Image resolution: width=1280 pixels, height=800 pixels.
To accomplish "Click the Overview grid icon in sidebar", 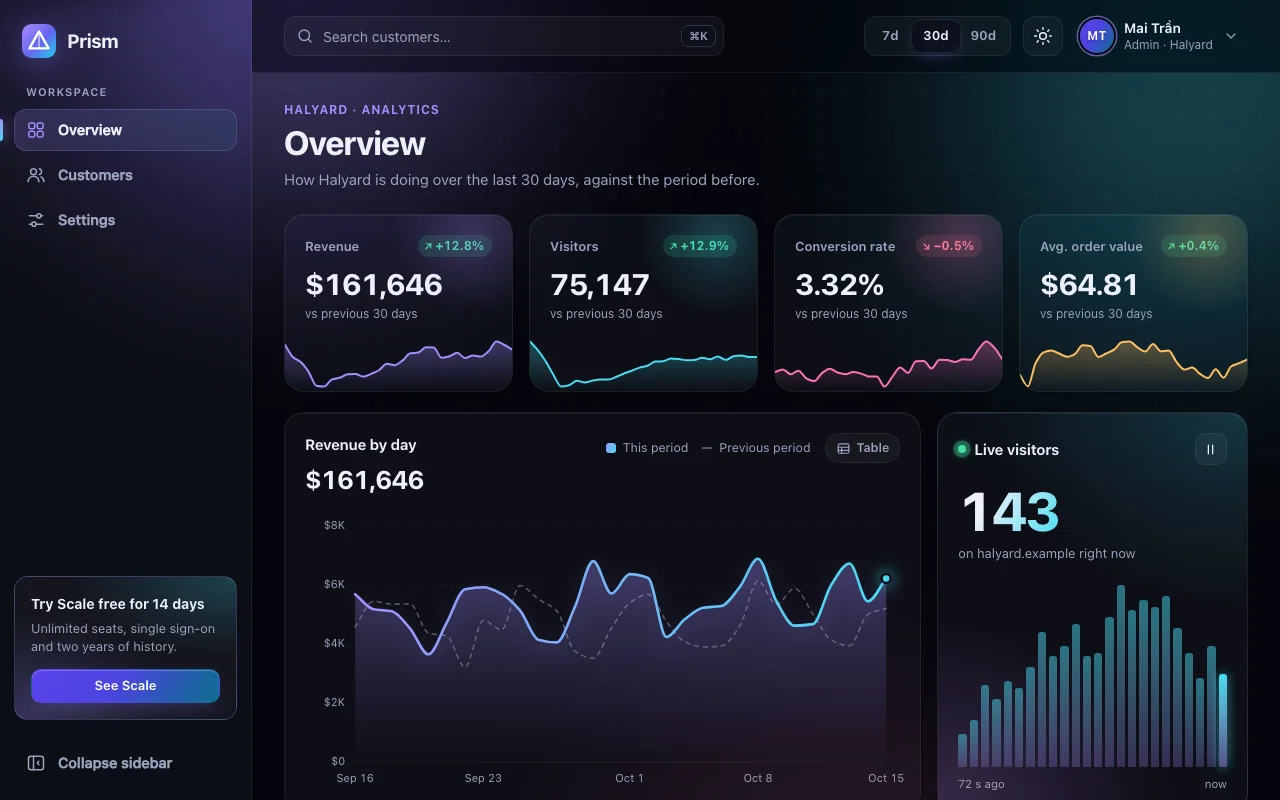I will pyautogui.click(x=36, y=130).
